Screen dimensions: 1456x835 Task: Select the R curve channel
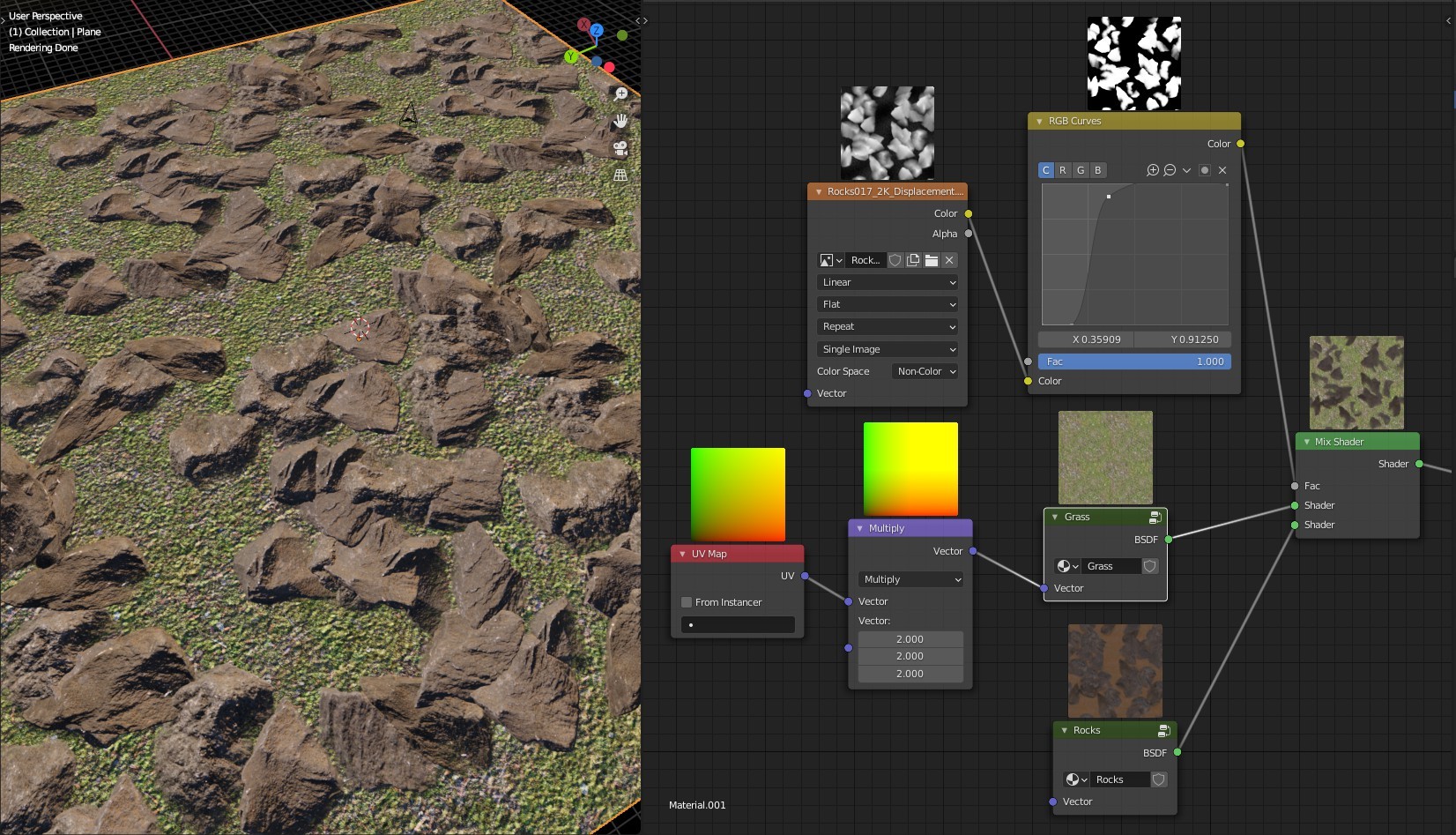tap(1063, 170)
